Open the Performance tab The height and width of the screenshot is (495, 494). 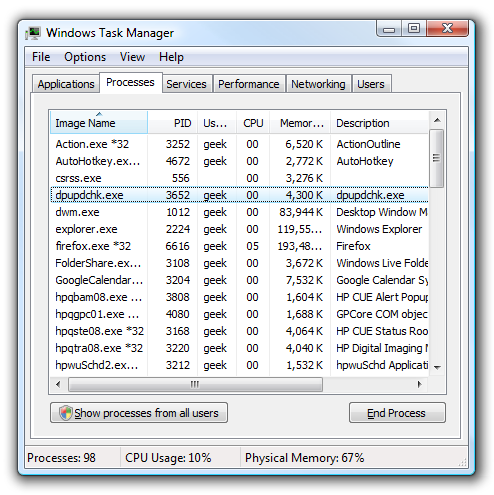(249, 84)
